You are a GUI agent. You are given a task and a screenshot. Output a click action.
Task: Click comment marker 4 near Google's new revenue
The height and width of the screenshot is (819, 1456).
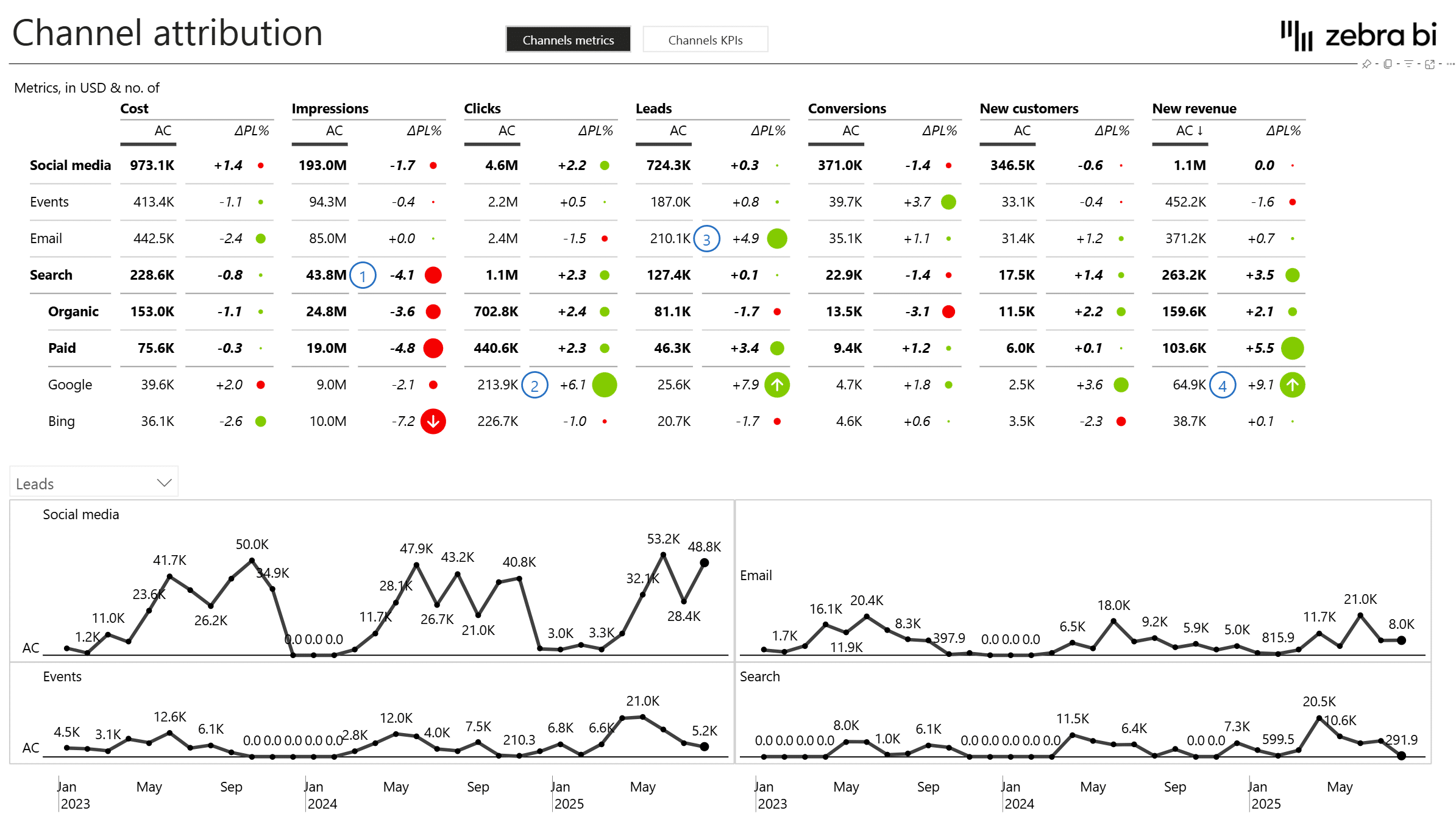point(1222,385)
